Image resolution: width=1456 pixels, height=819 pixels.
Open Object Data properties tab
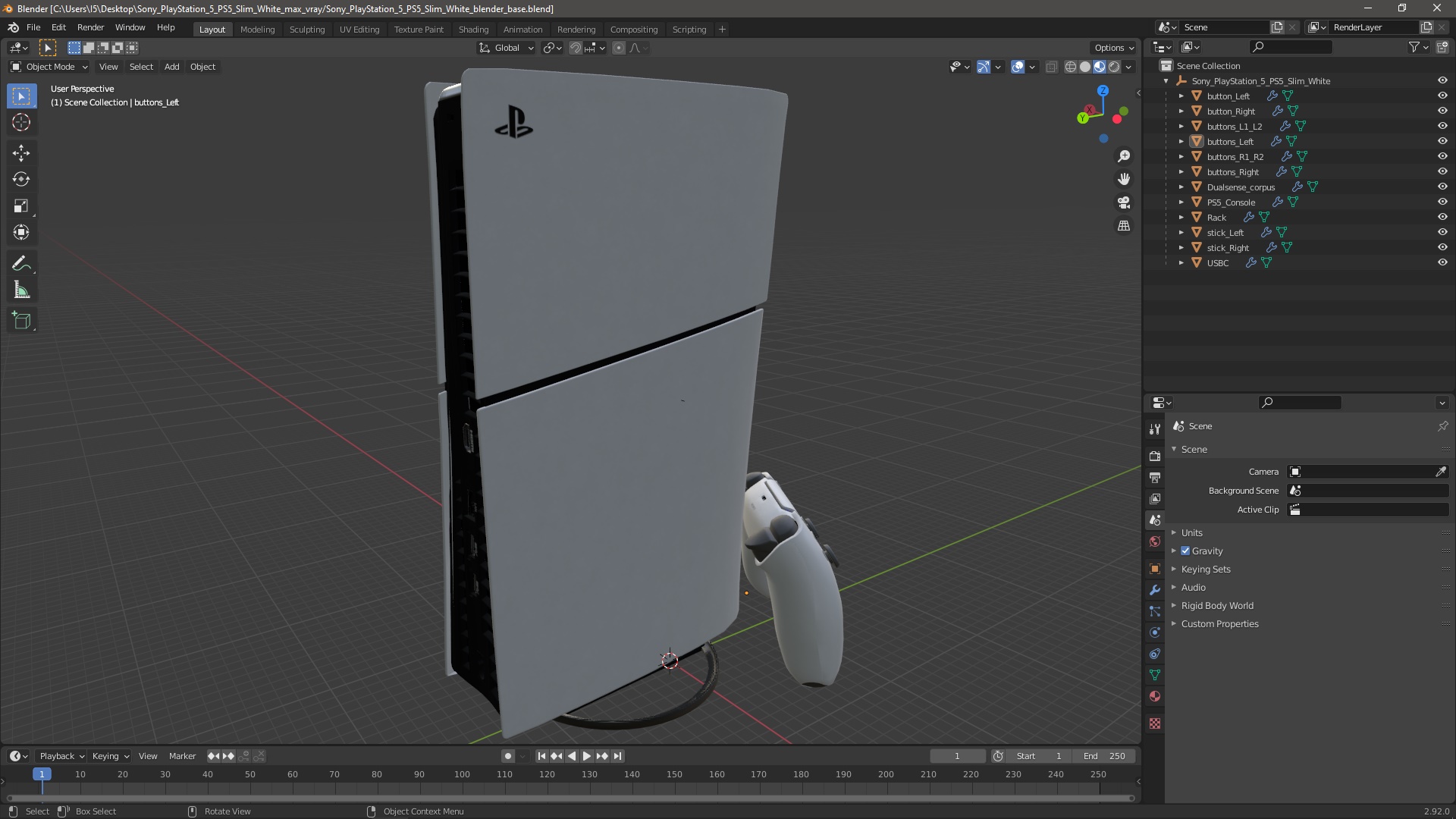tap(1155, 675)
